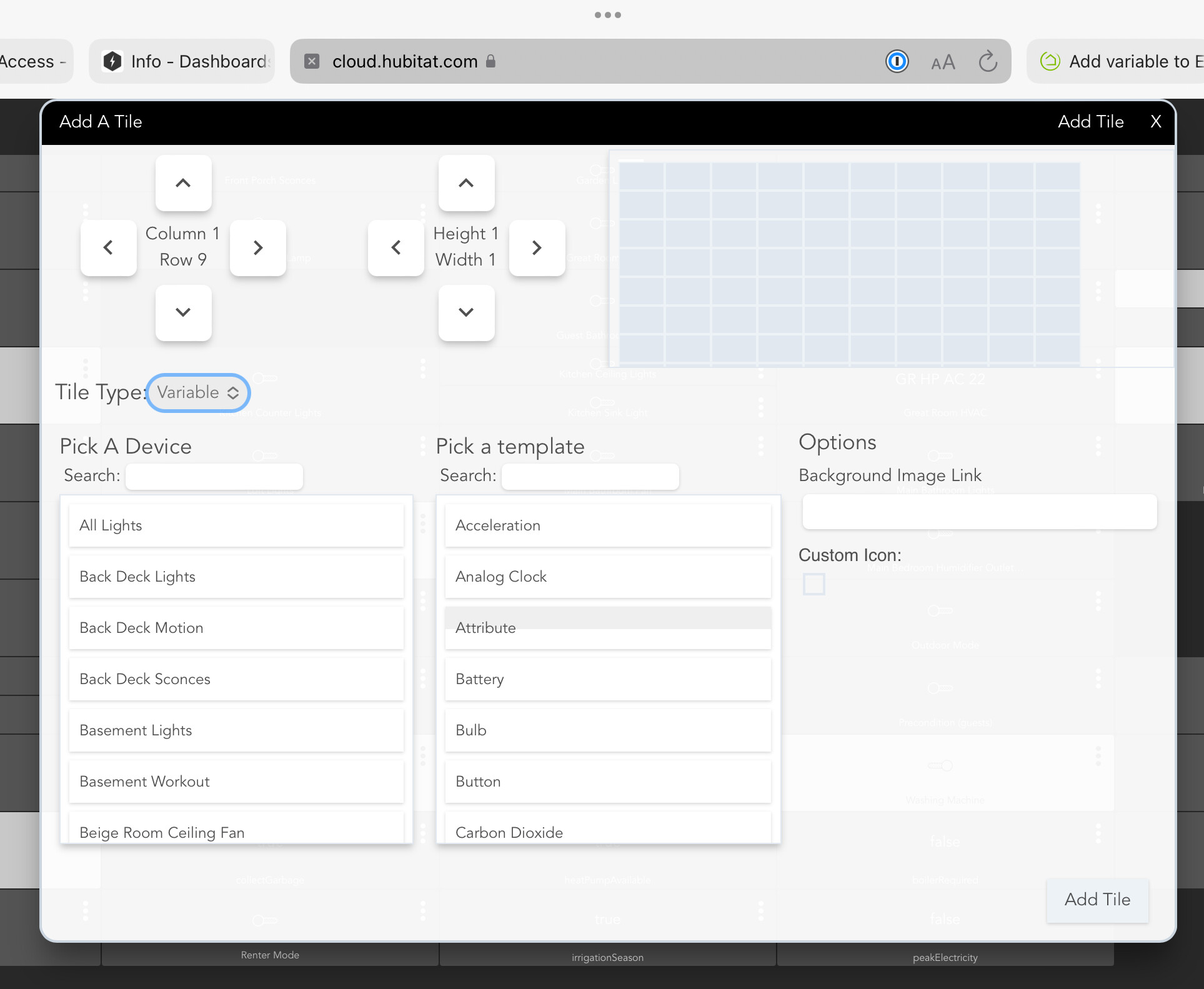Decrease tile width with the left arrow
Viewport: 1204px width, 989px height.
pos(395,247)
